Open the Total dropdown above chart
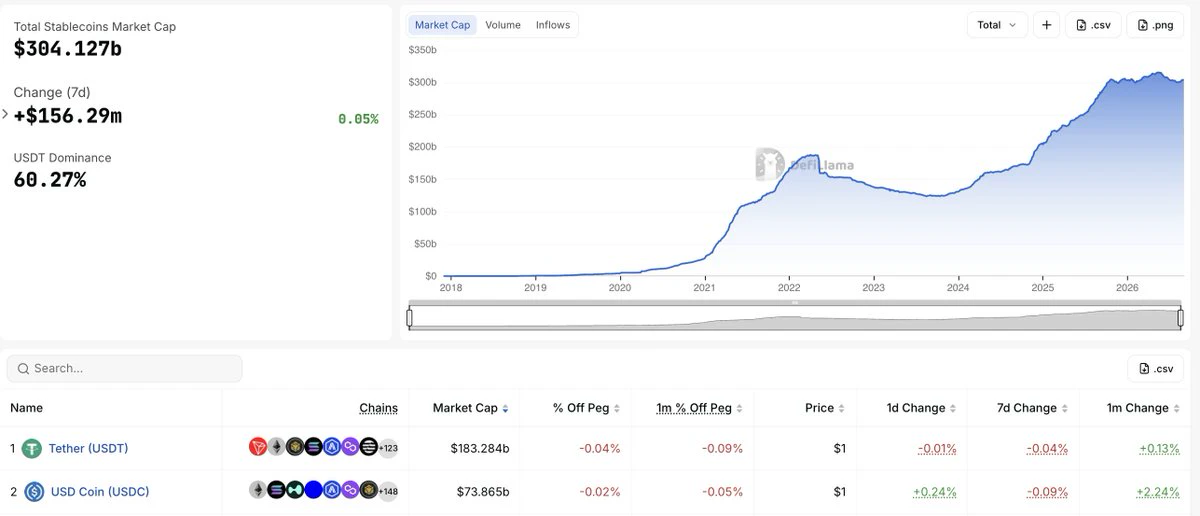 pos(997,25)
